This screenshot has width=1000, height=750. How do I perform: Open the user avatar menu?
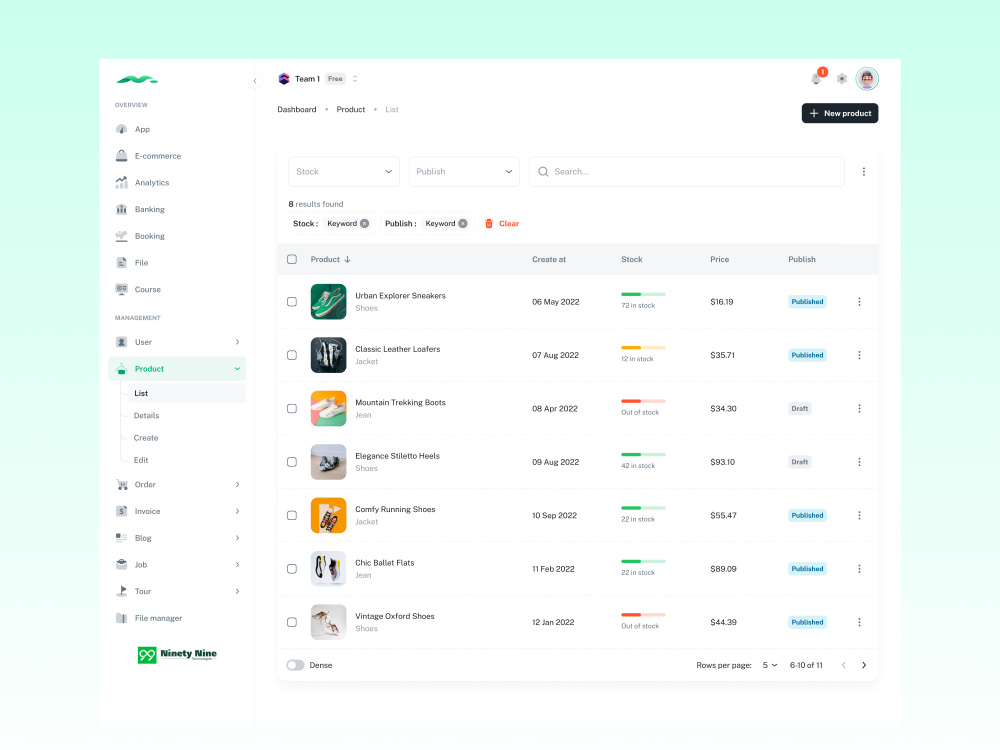[x=867, y=78]
